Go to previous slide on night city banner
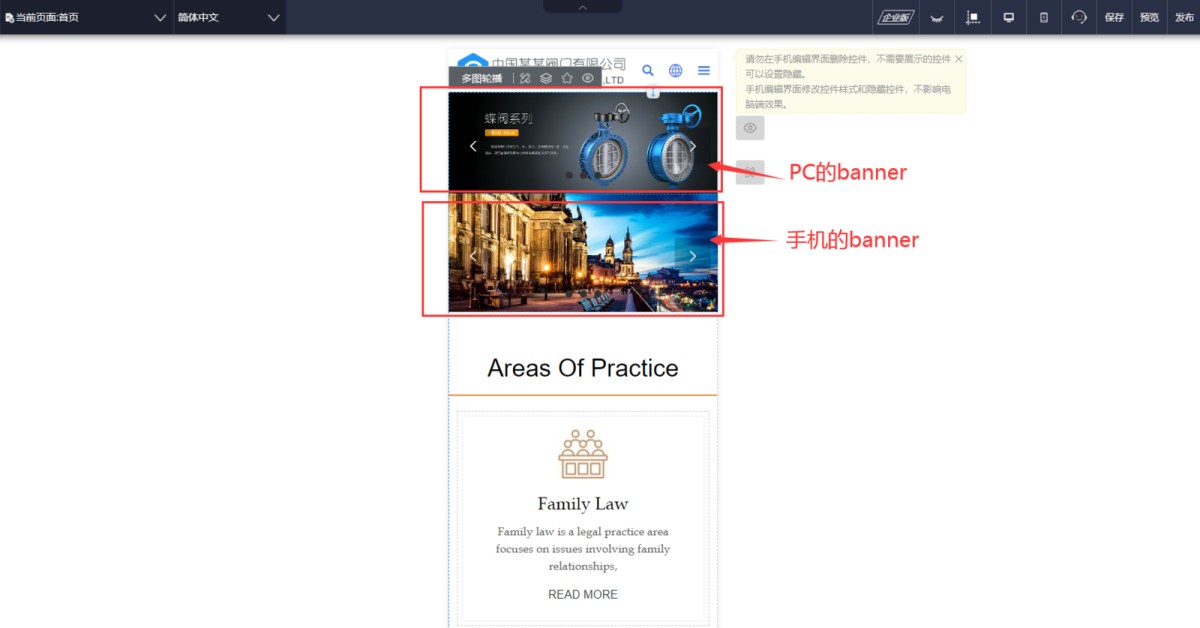 pos(473,256)
